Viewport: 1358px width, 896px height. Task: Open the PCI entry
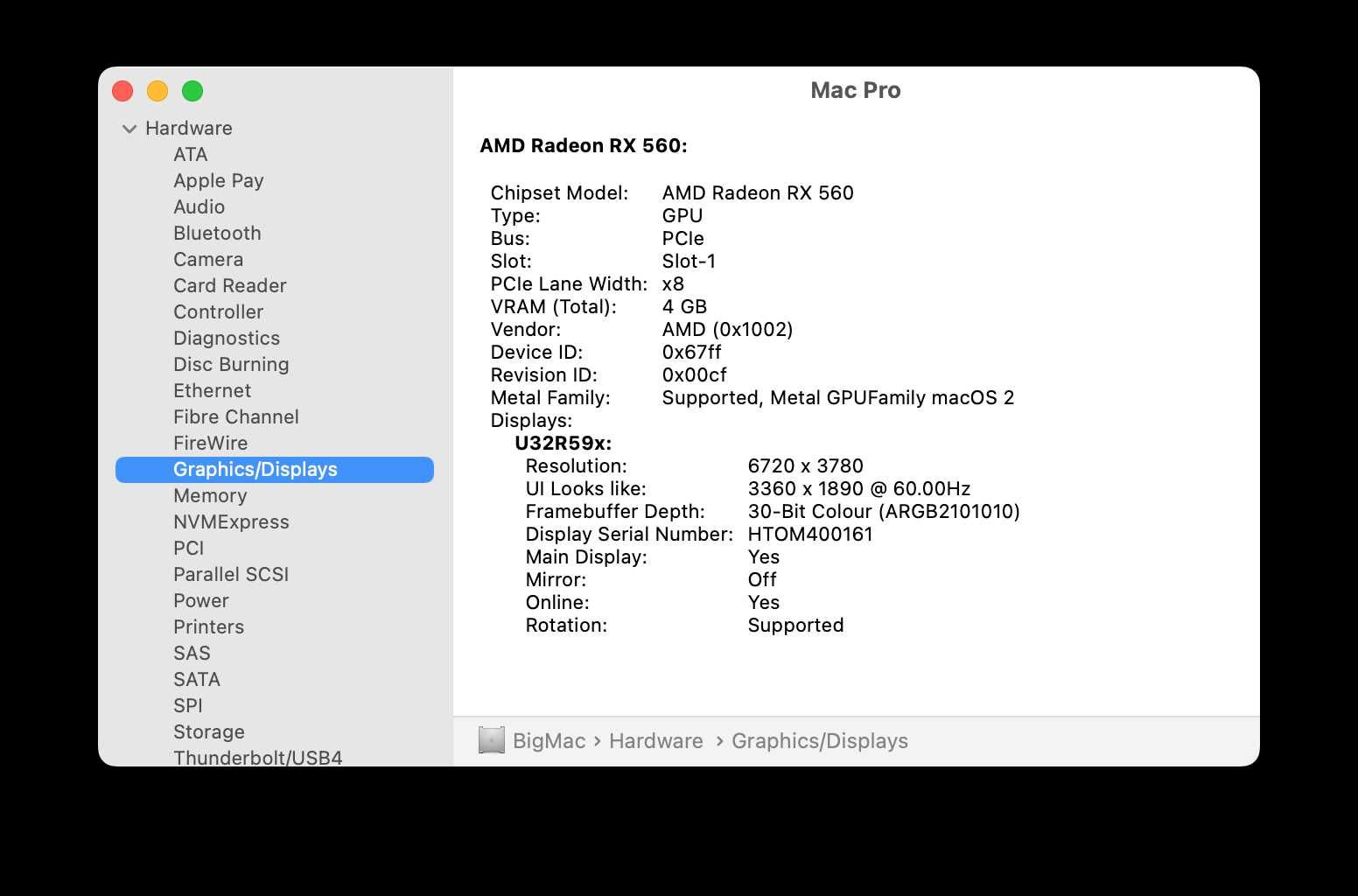click(x=188, y=548)
